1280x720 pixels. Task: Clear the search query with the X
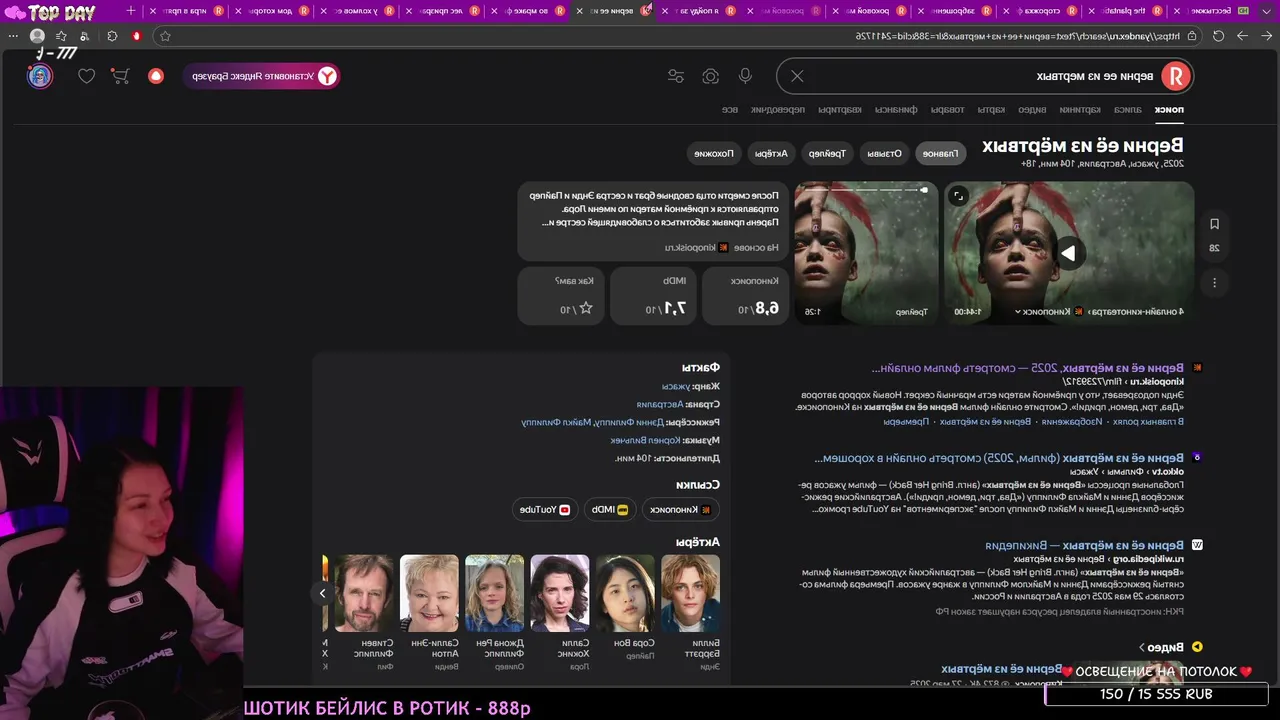tap(797, 76)
